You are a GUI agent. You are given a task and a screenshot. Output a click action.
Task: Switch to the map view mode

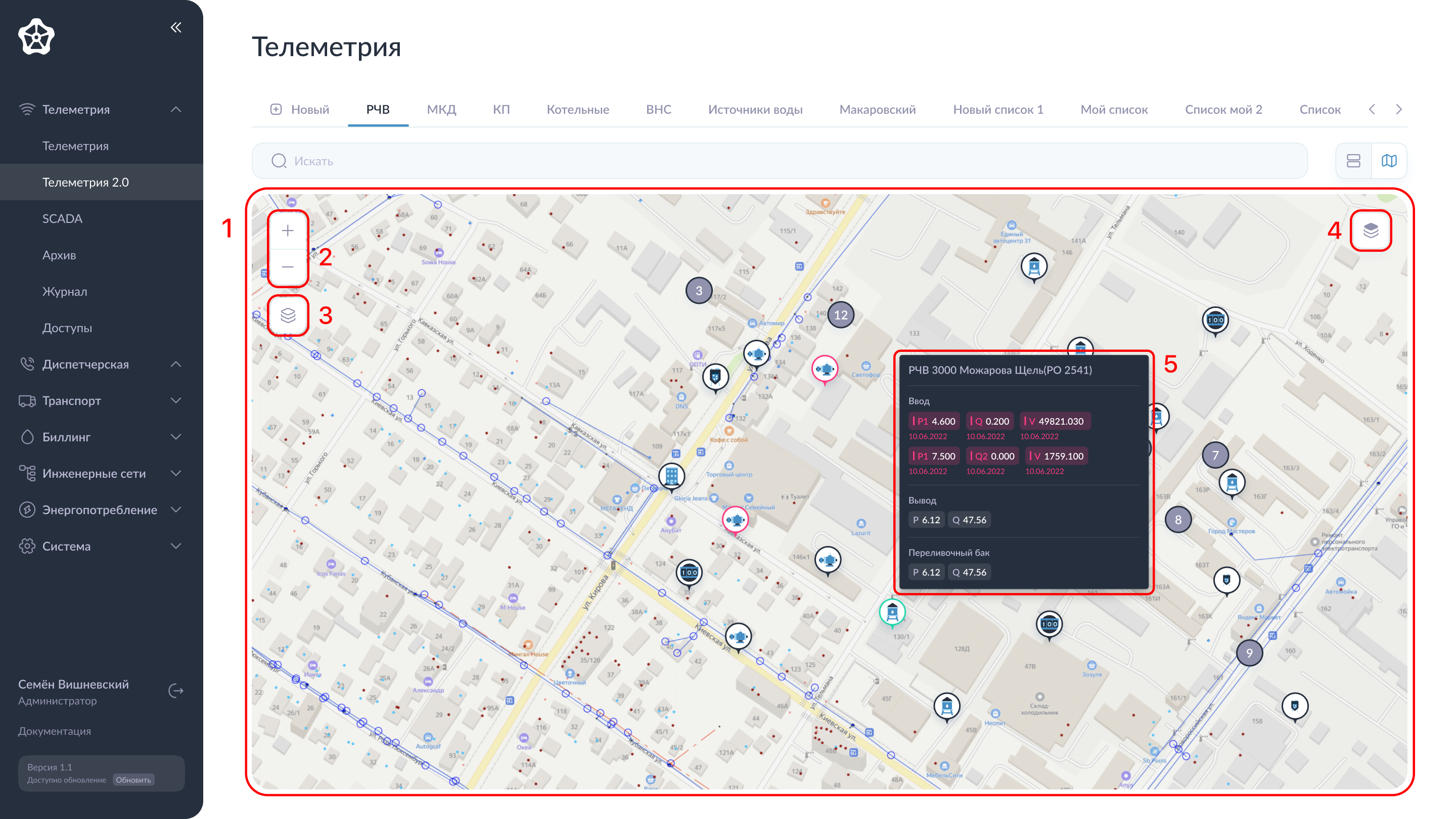pyautogui.click(x=1389, y=161)
